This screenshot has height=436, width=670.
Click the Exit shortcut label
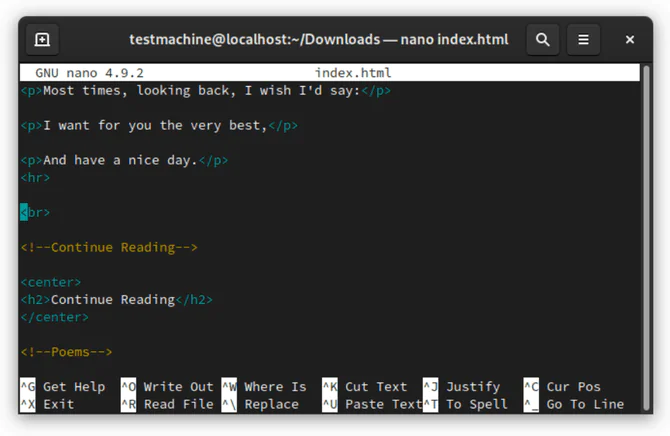tap(58, 404)
